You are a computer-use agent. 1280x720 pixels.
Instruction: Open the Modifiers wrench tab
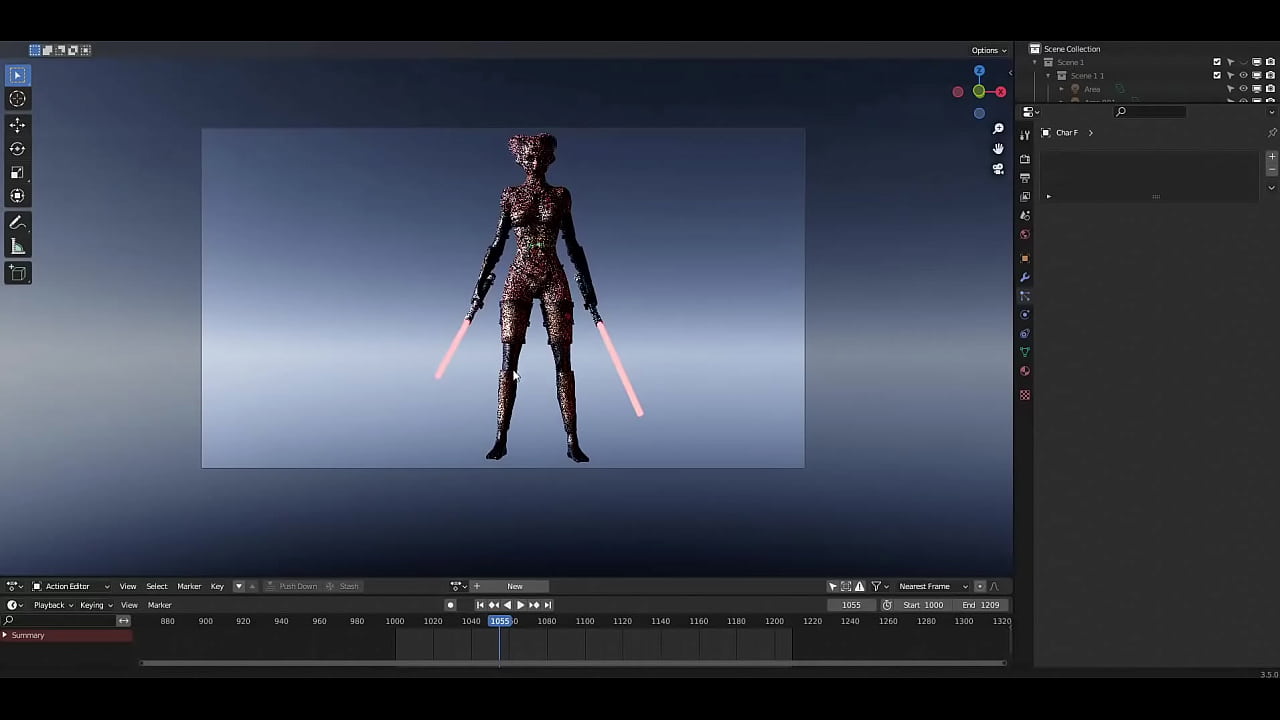coord(1025,278)
